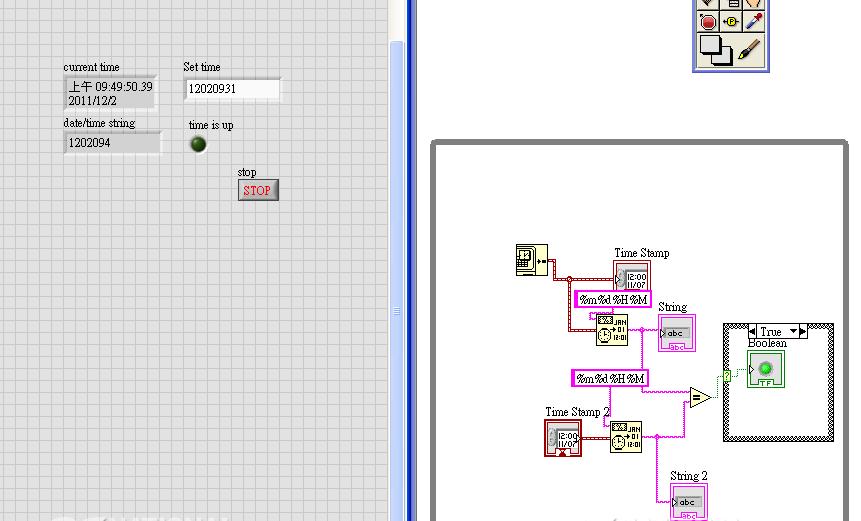Select the Time Stamp 2 control terminal

(563, 437)
